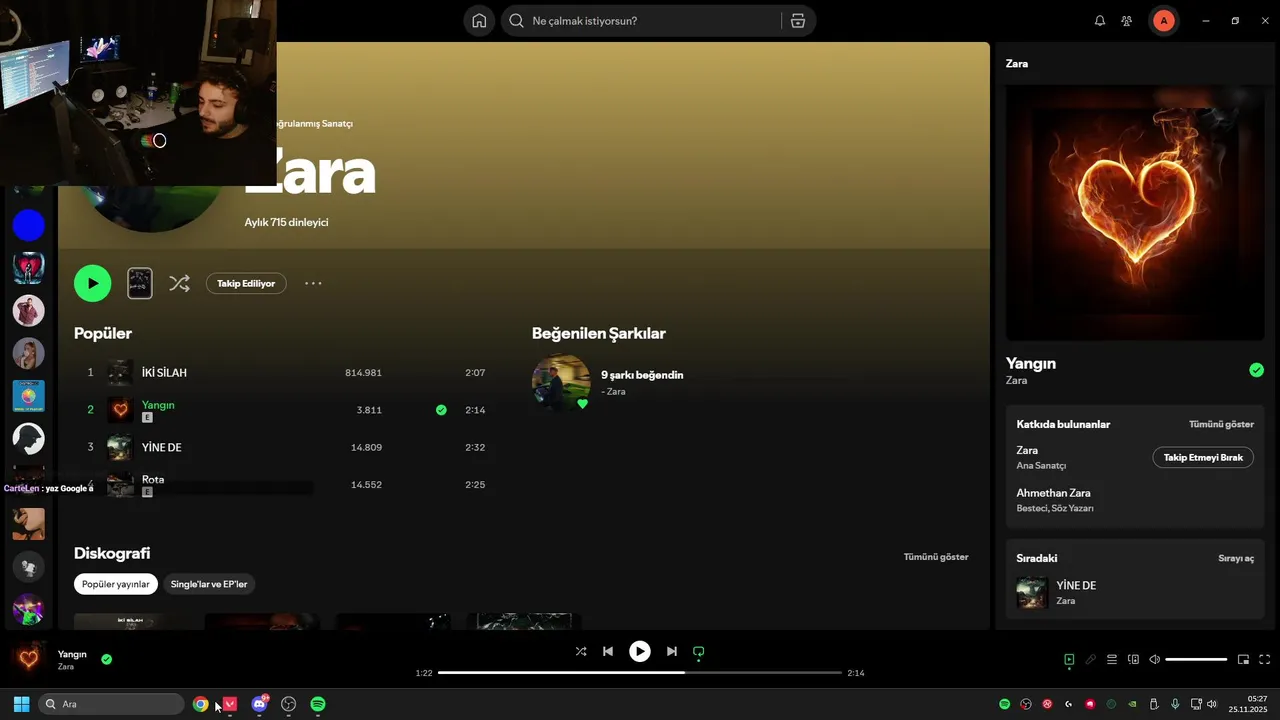Viewport: 1280px width, 720px height.
Task: Mute using the playbar speaker icon
Action: pos(1154,659)
